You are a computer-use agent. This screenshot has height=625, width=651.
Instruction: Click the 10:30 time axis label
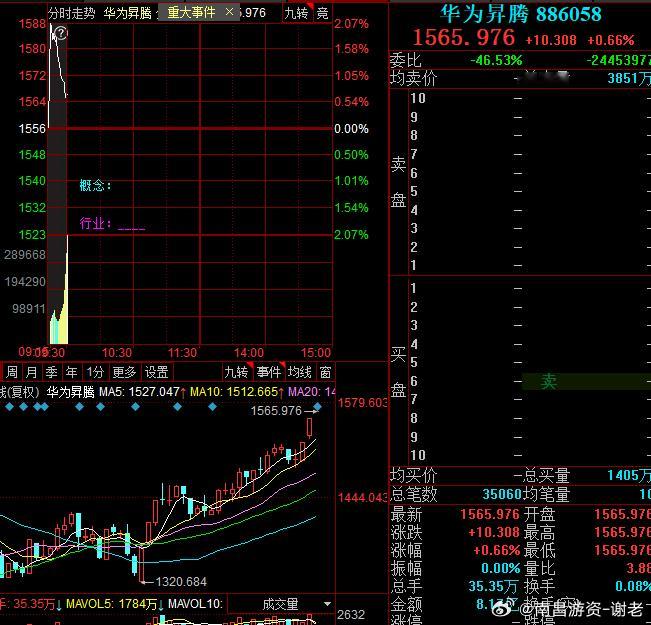pyautogui.click(x=117, y=353)
